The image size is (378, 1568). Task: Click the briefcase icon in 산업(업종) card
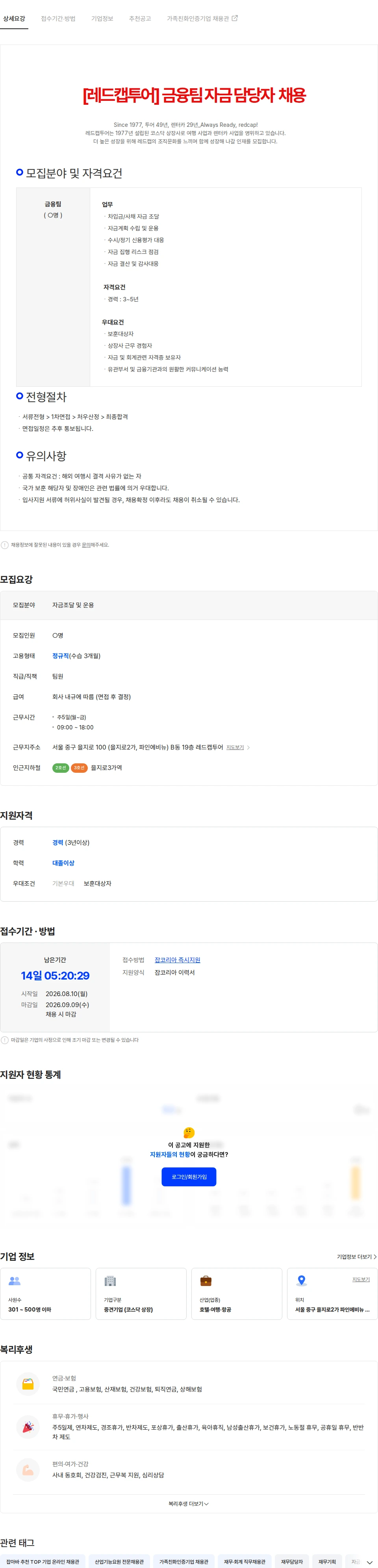(206, 1281)
